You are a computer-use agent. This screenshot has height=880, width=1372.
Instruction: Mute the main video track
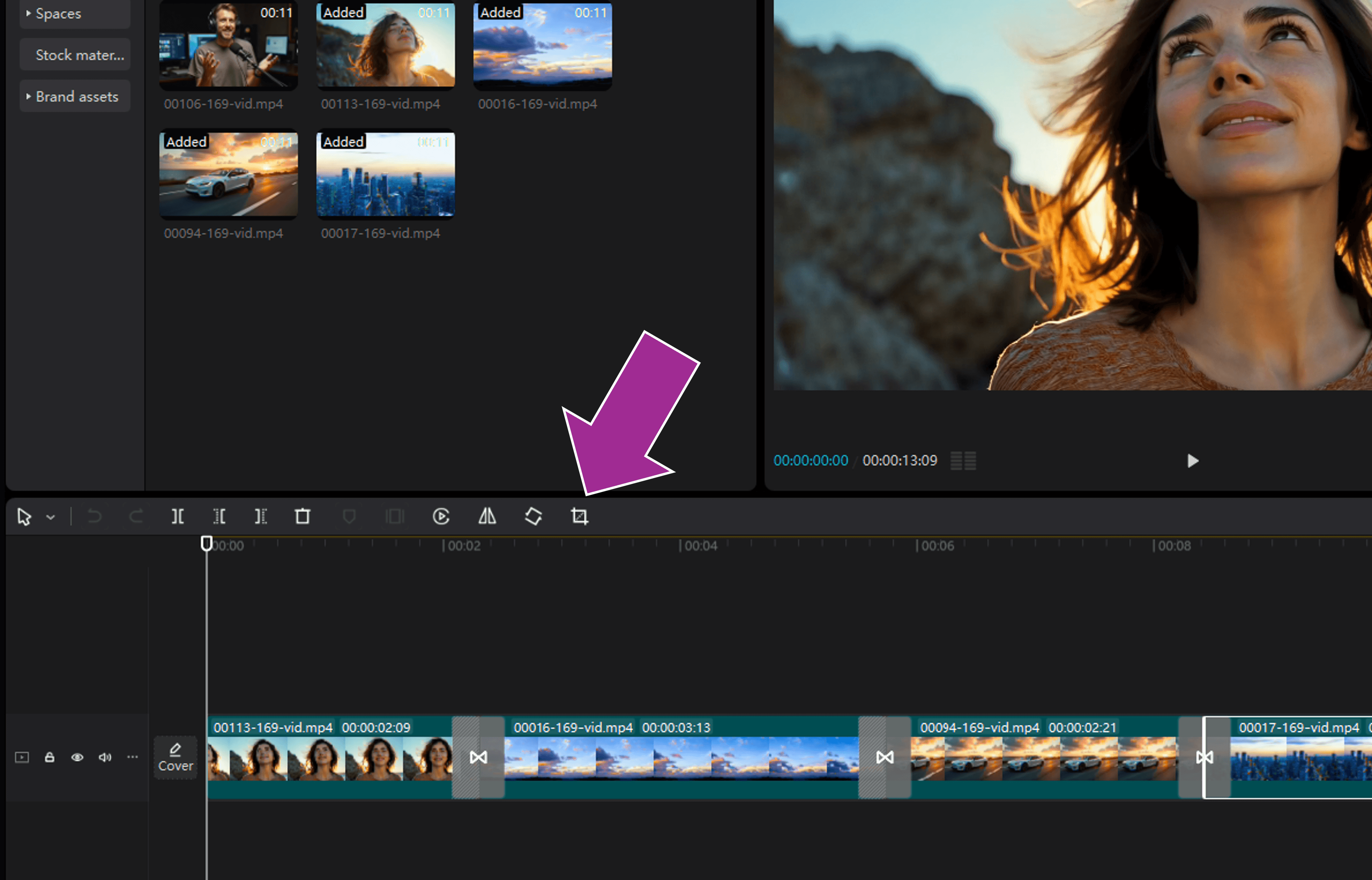[105, 757]
